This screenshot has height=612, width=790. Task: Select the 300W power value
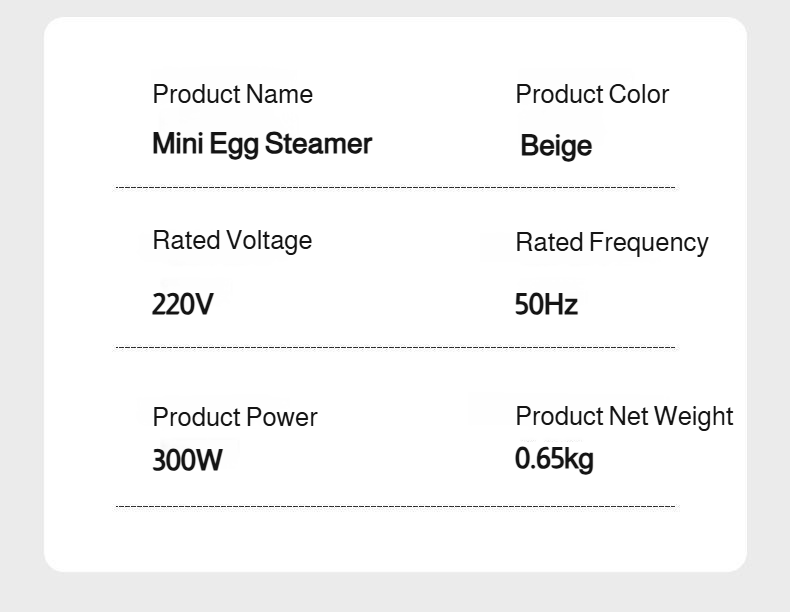point(187,460)
